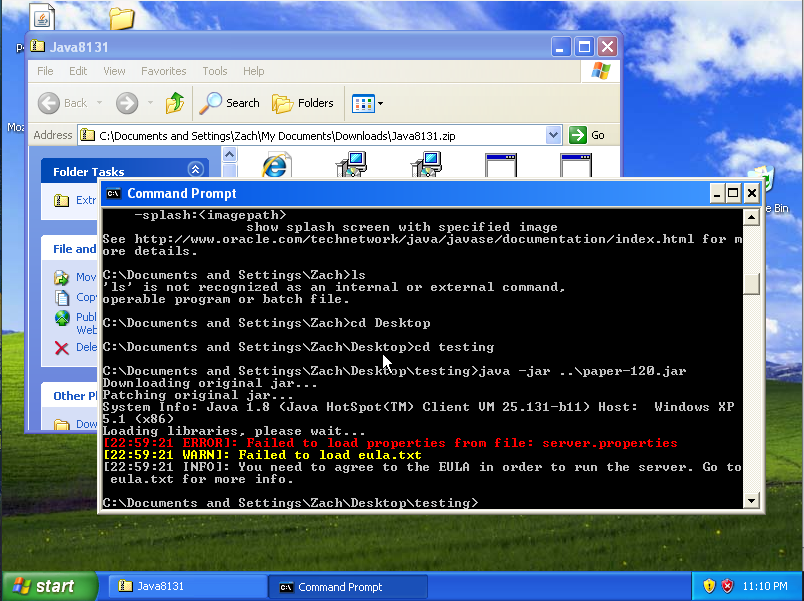Open the Views button in Java8131 toolbar

coord(363,104)
